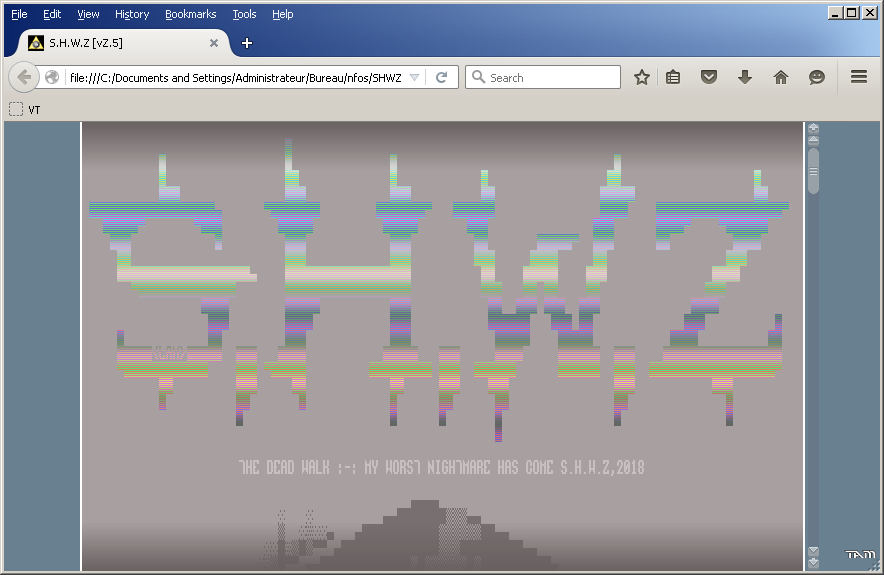Open the Bookmarks menu
This screenshot has height=575, width=884.
190,14
